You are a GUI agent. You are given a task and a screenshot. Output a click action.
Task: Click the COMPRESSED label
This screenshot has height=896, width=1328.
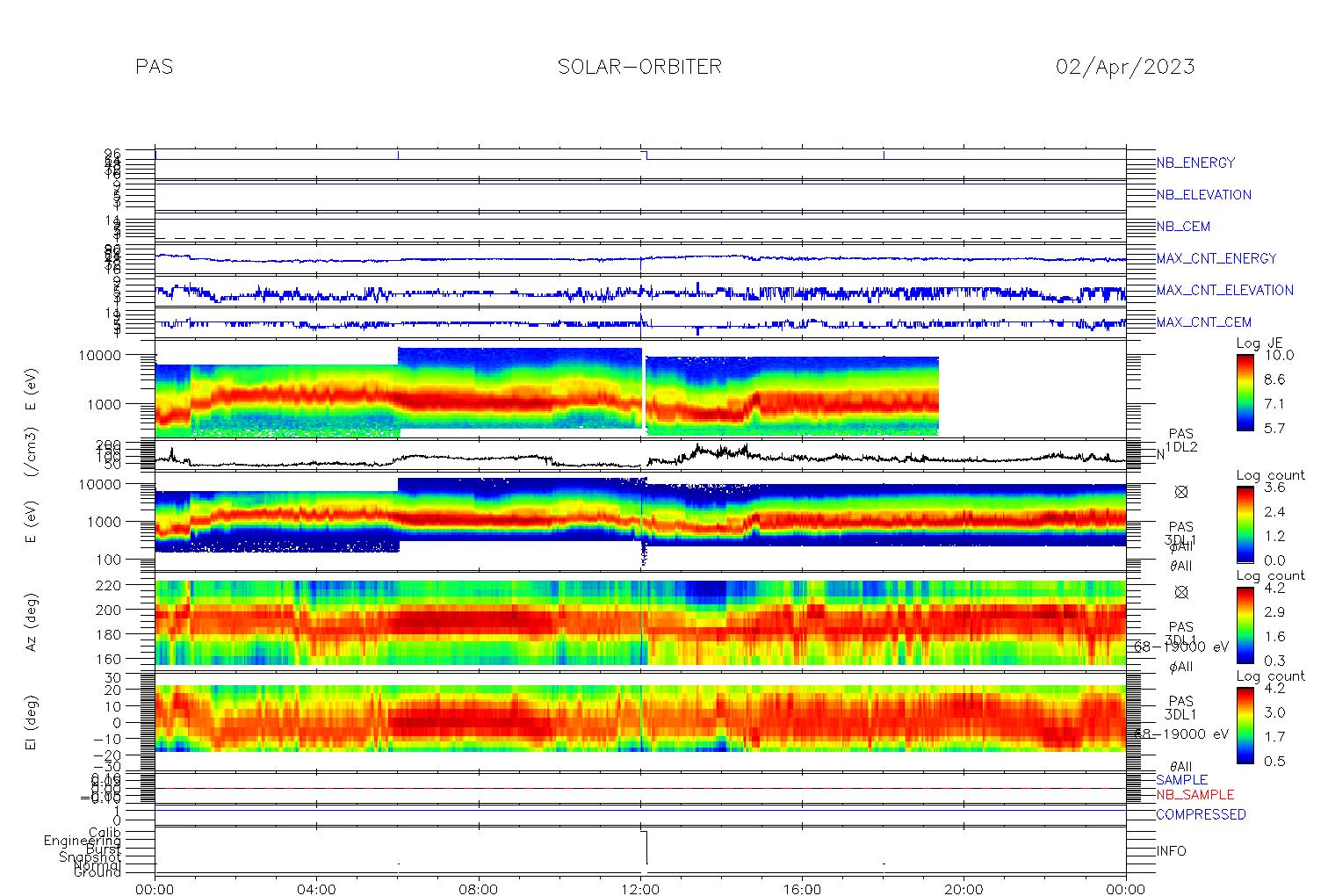click(x=1201, y=814)
